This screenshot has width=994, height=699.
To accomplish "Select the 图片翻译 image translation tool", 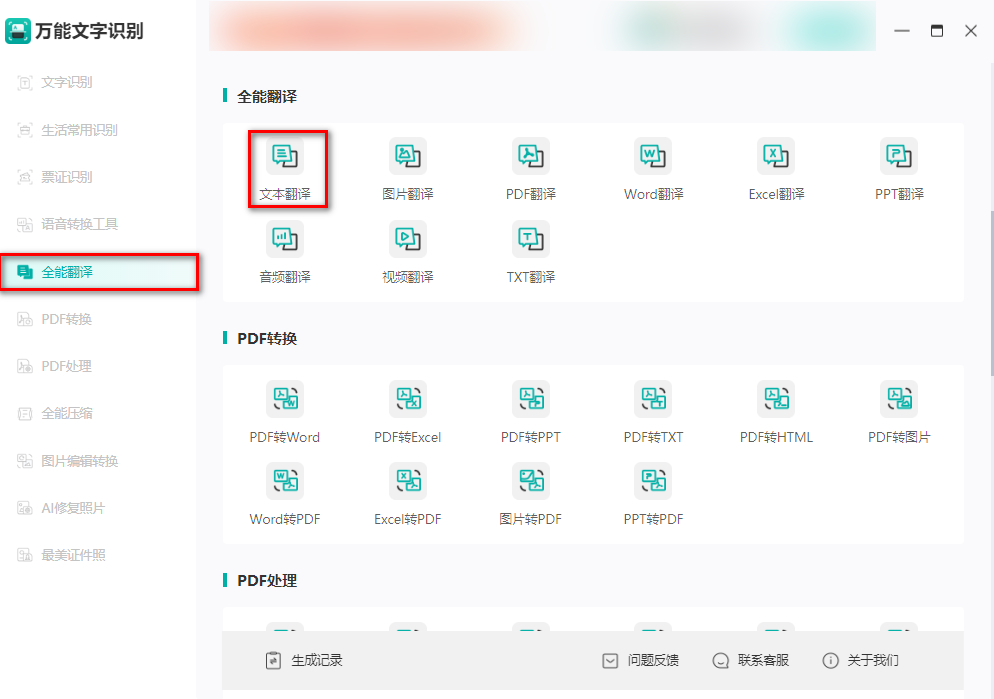I will click(x=409, y=166).
